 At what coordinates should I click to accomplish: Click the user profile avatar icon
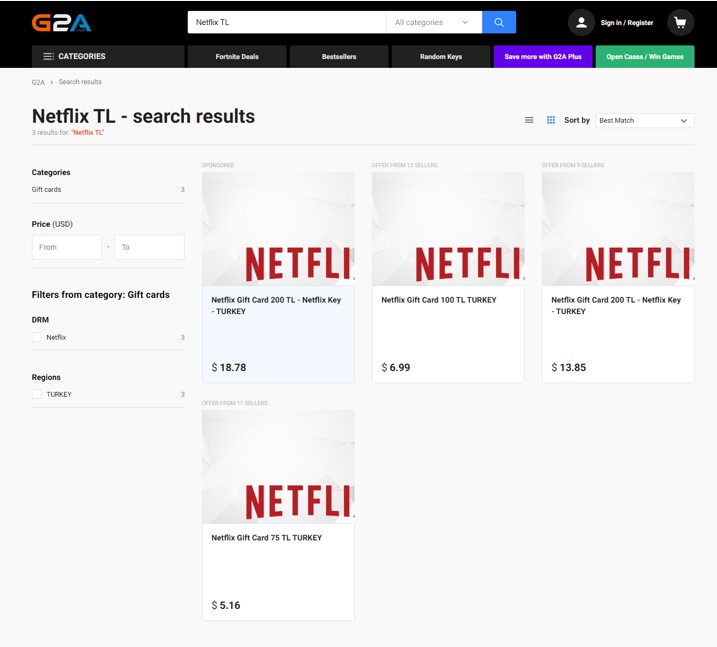tap(581, 22)
